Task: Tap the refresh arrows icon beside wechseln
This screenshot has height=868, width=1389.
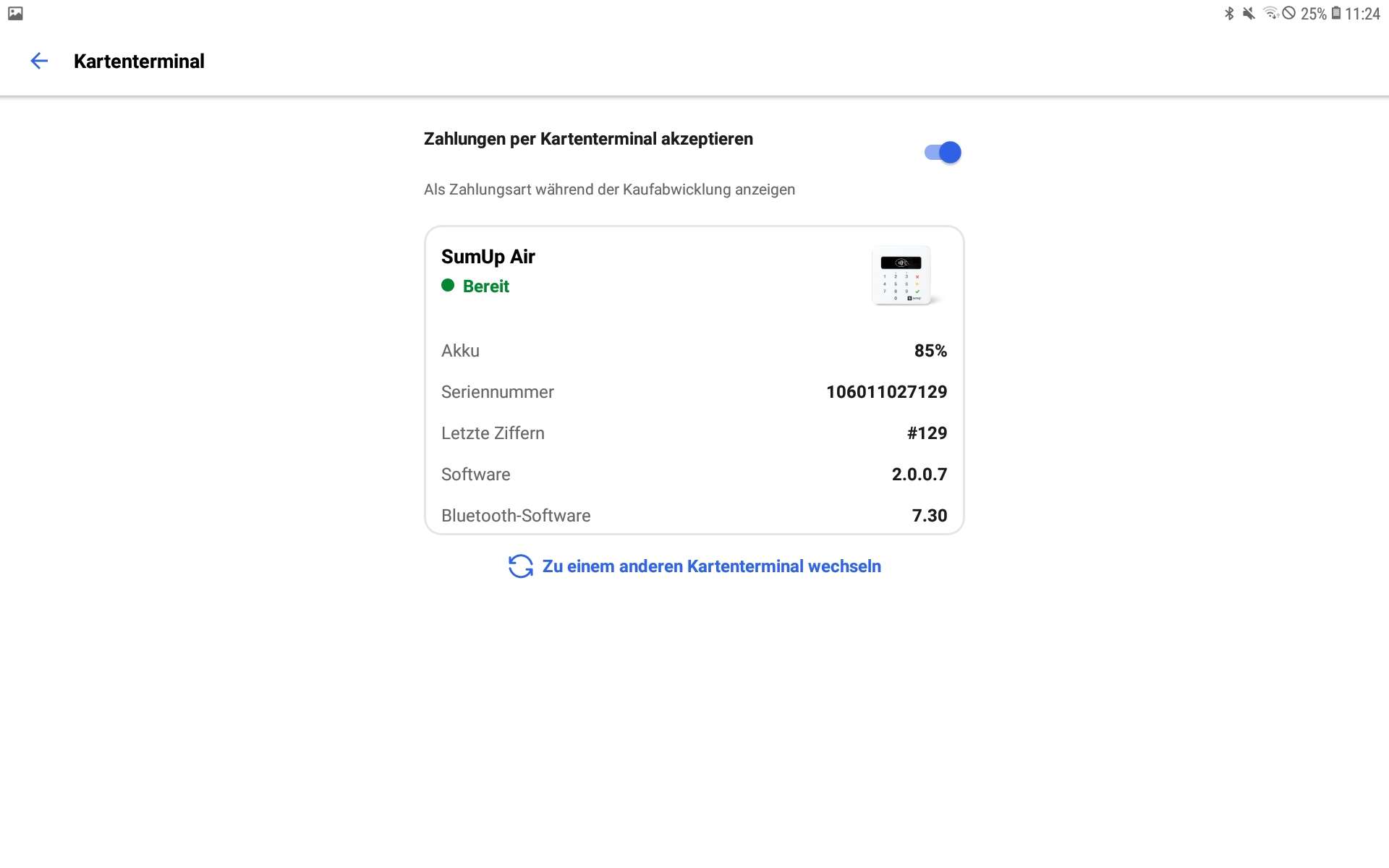Action: [521, 566]
